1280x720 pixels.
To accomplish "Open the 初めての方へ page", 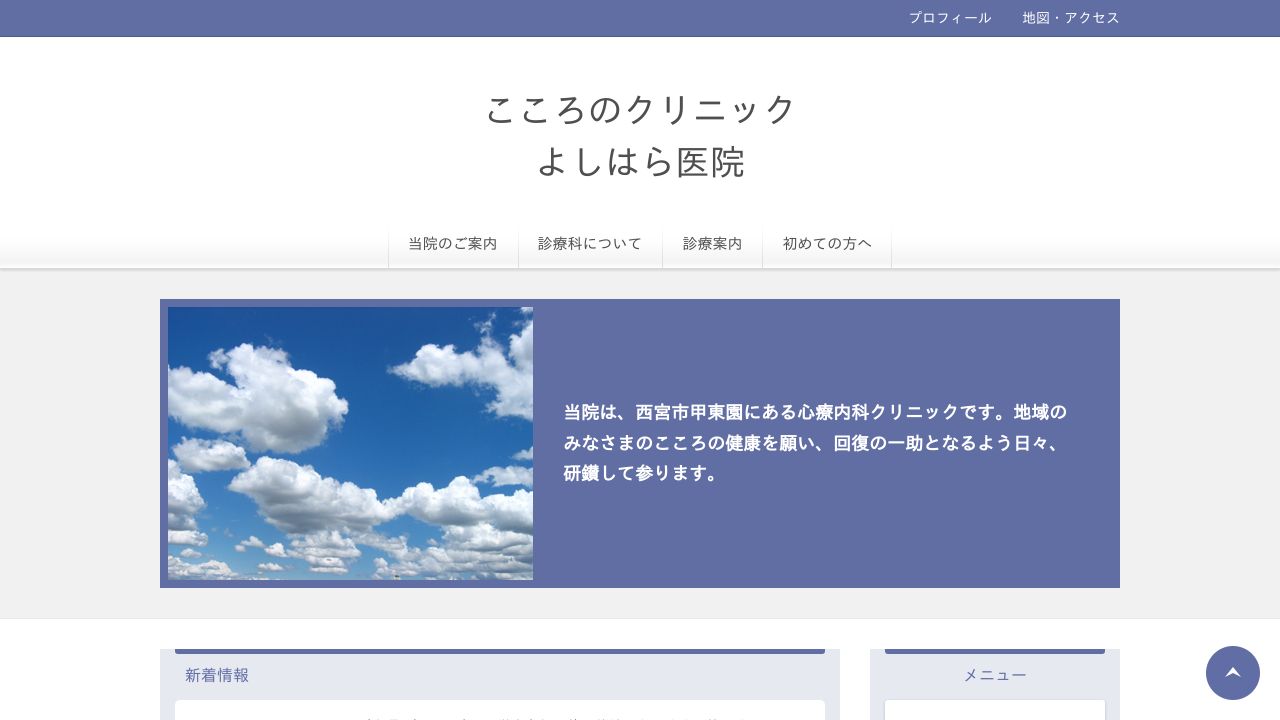I will coord(827,243).
